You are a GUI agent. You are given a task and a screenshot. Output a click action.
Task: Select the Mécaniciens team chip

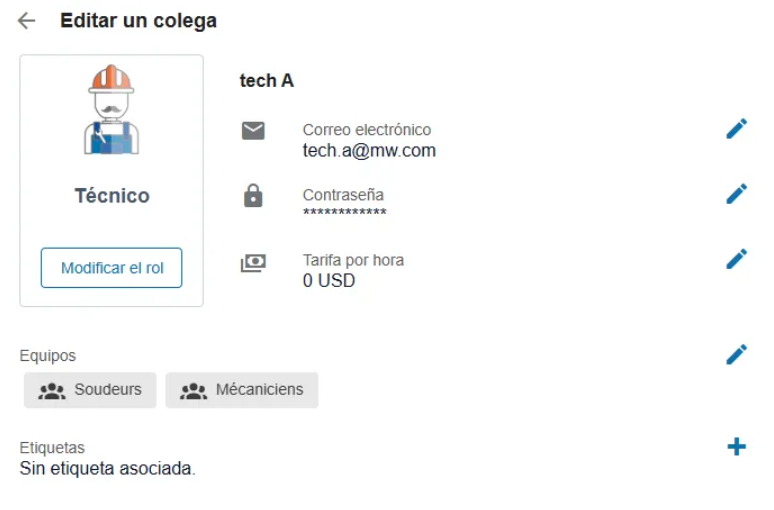click(241, 390)
